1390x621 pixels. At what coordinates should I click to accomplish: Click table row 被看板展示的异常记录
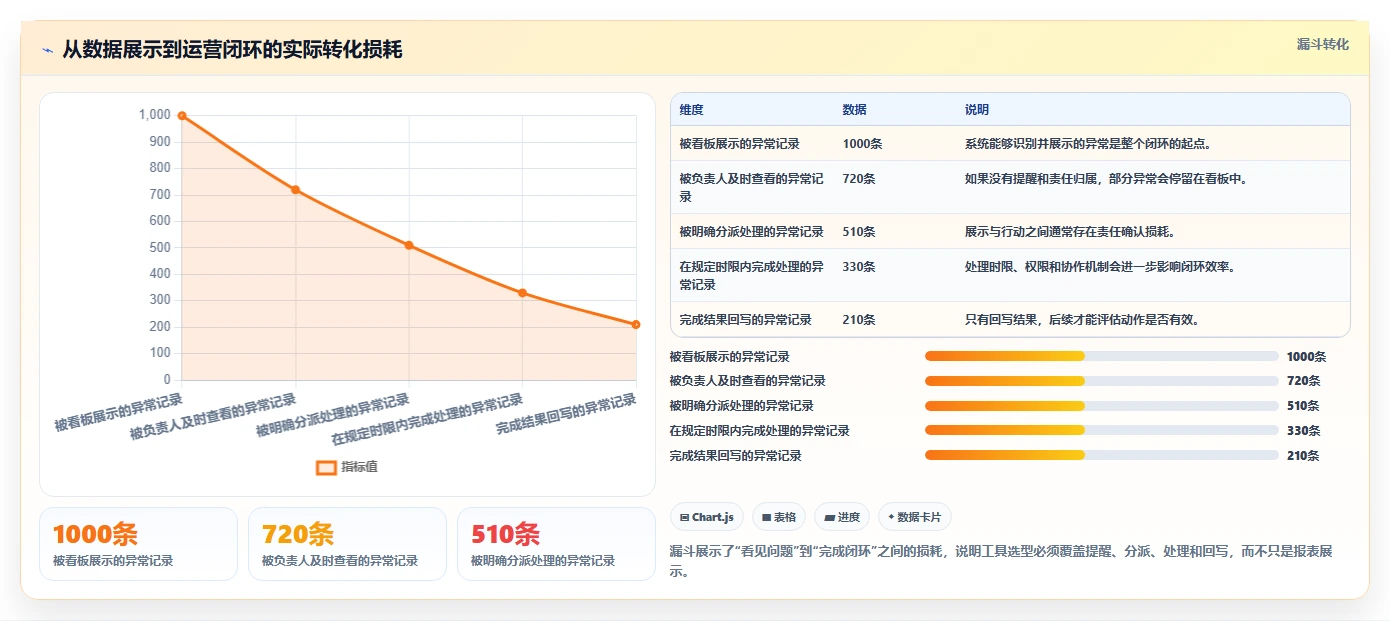click(x=1010, y=144)
